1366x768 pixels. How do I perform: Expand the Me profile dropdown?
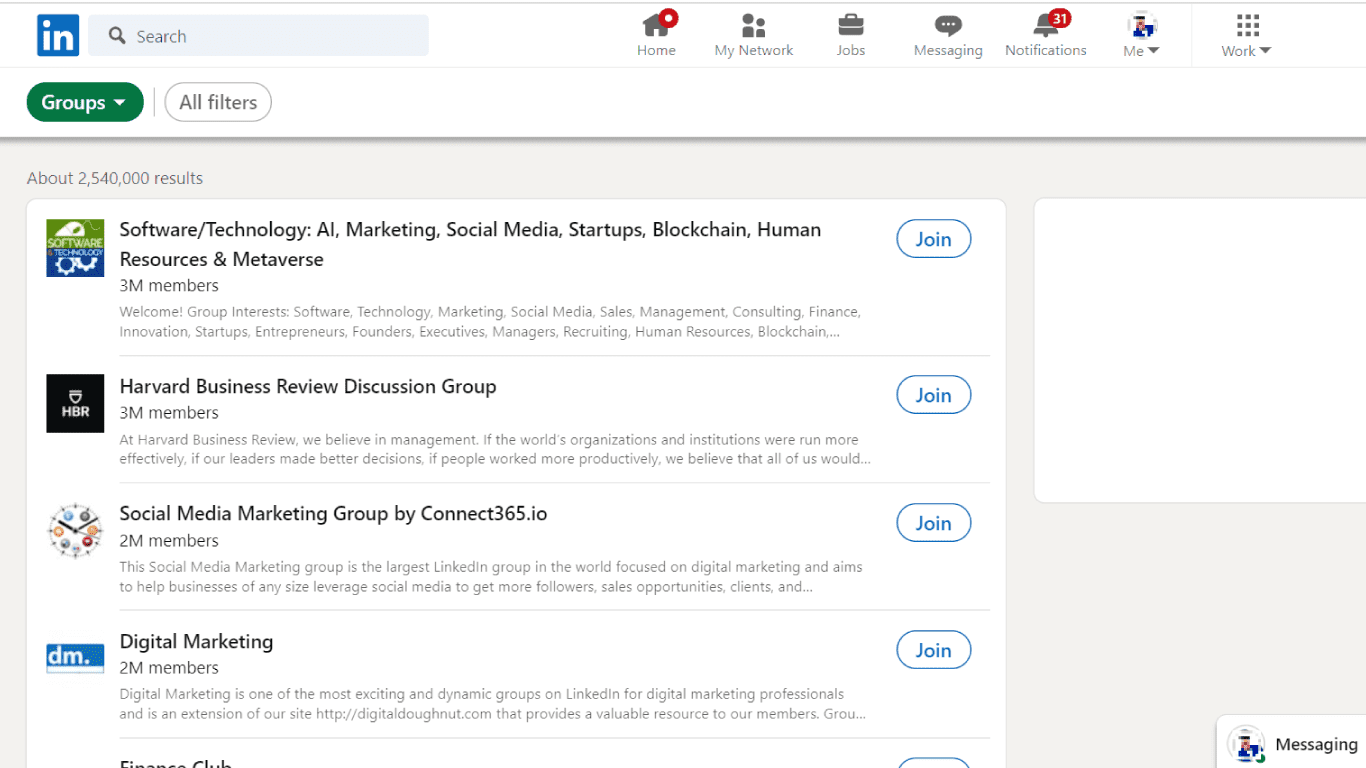point(1141,36)
